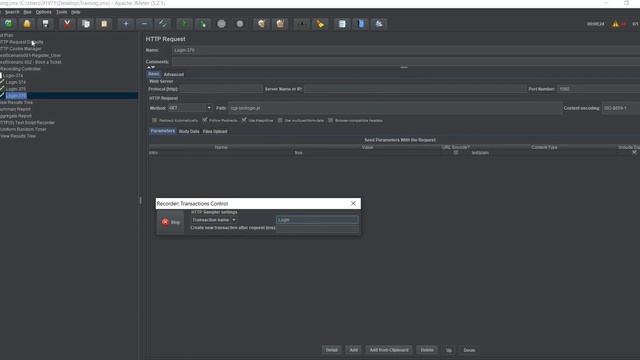Click the Save test plan icon
The height and width of the screenshot is (360, 640).
point(45,24)
